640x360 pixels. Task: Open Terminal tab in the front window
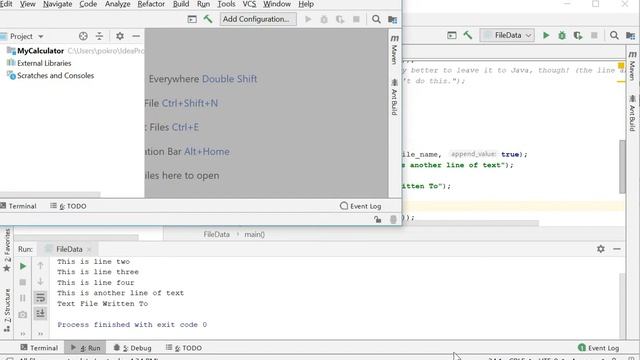18,206
